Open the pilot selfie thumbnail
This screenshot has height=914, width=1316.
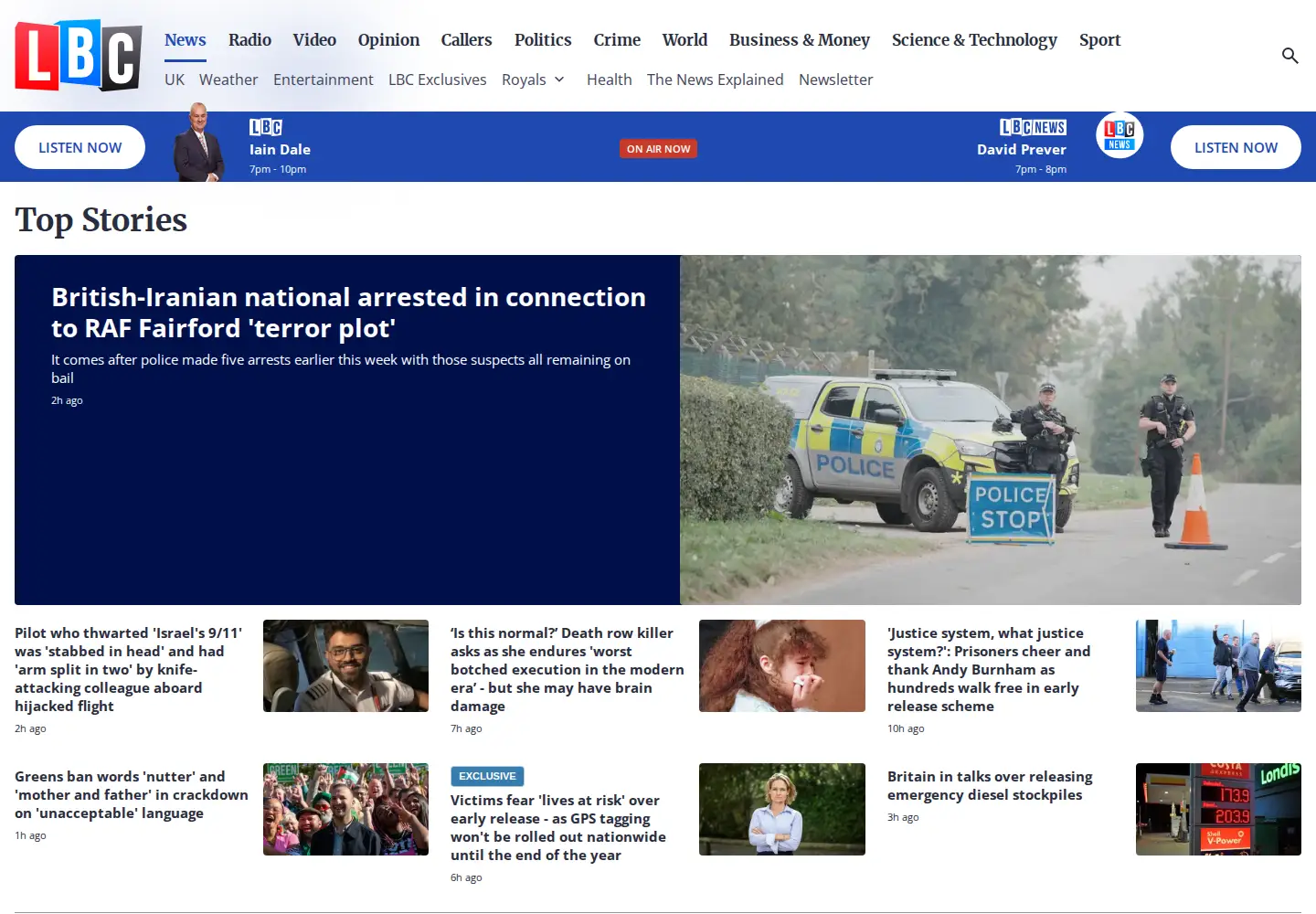[345, 665]
